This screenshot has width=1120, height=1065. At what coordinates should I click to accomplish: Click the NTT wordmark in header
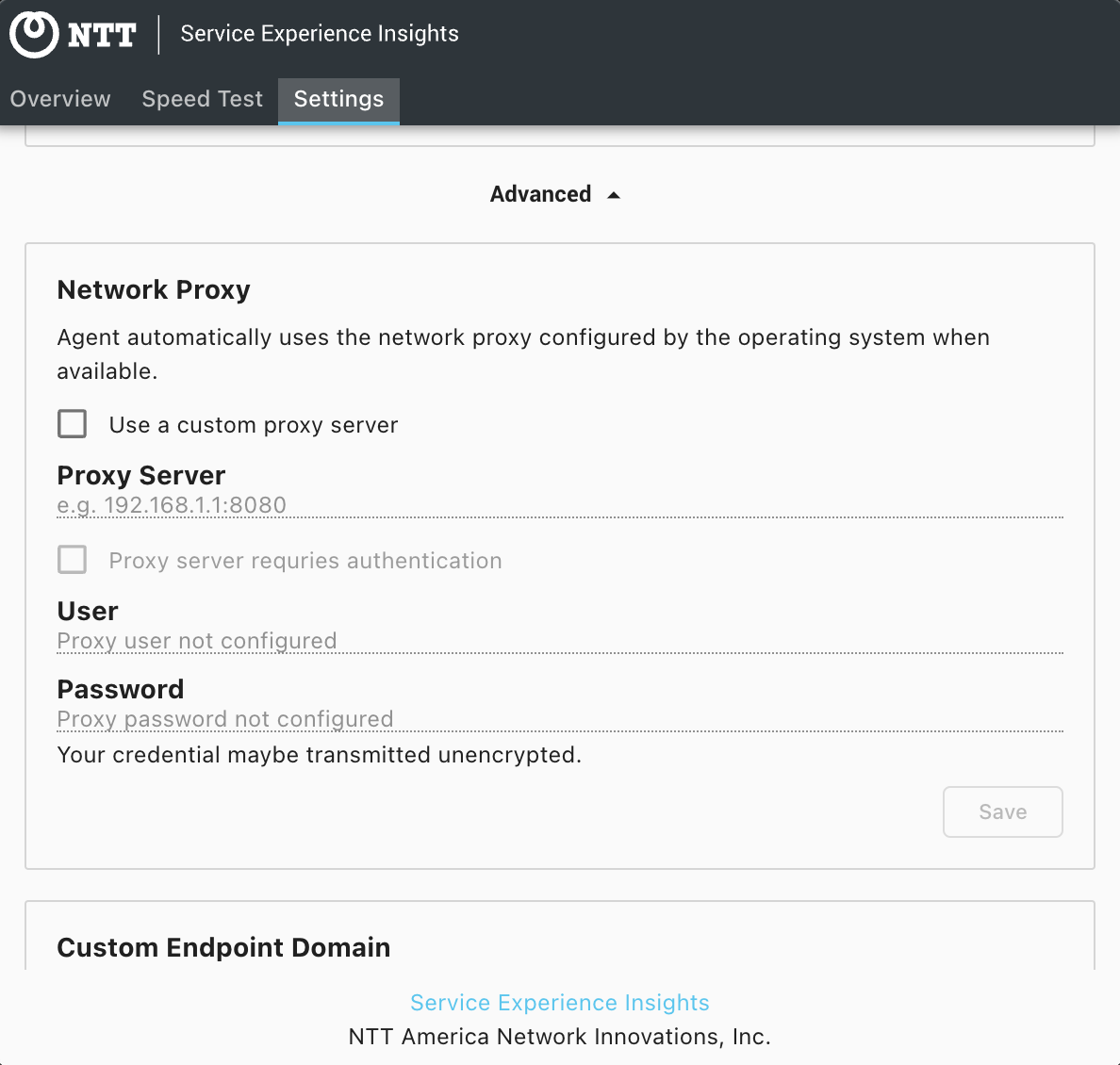click(x=102, y=35)
